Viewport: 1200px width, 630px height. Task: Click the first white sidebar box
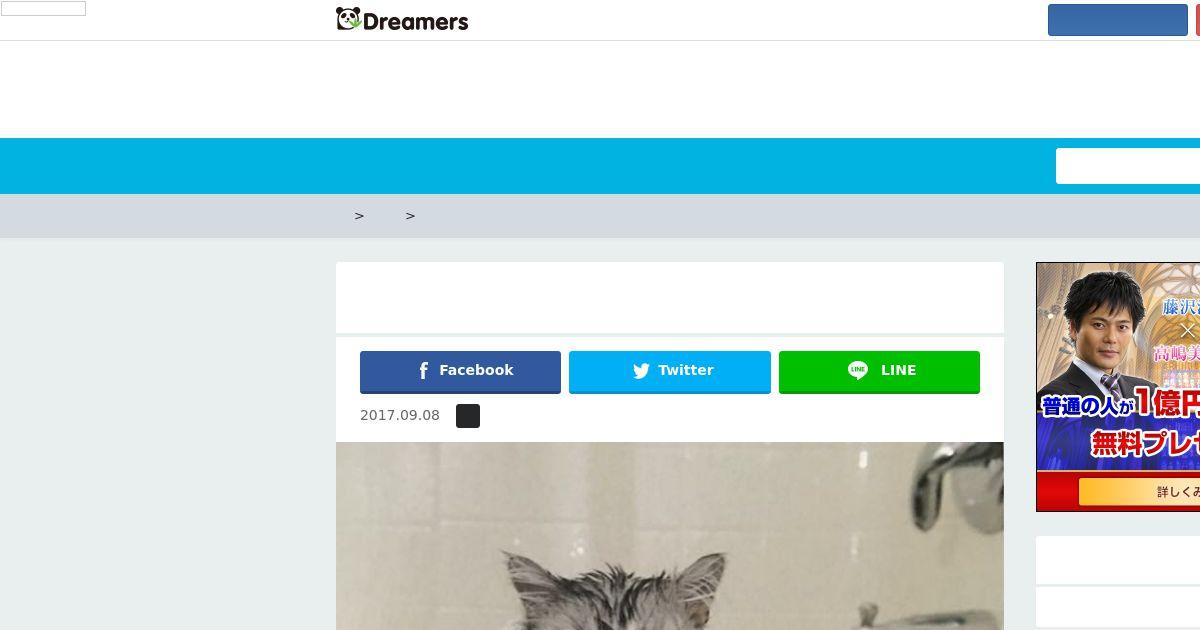click(x=1118, y=560)
